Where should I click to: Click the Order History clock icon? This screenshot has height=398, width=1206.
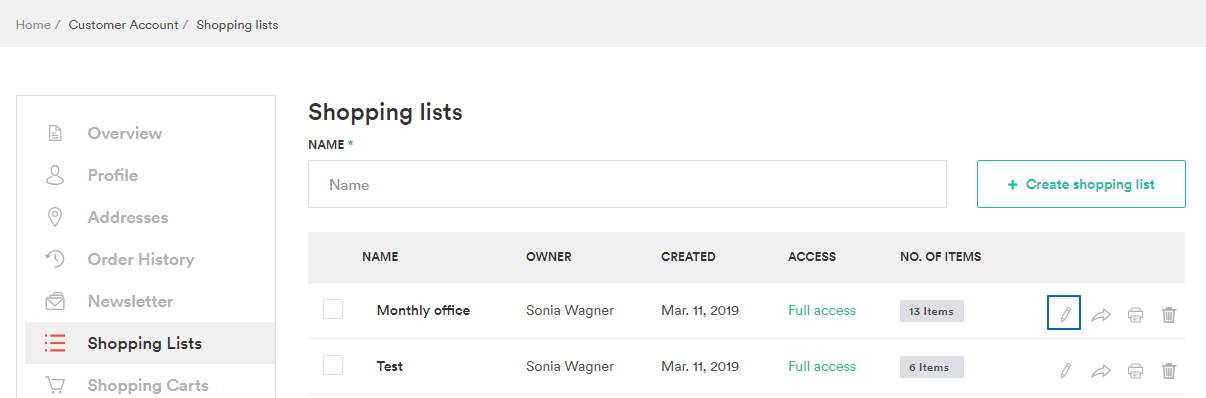coord(55,259)
